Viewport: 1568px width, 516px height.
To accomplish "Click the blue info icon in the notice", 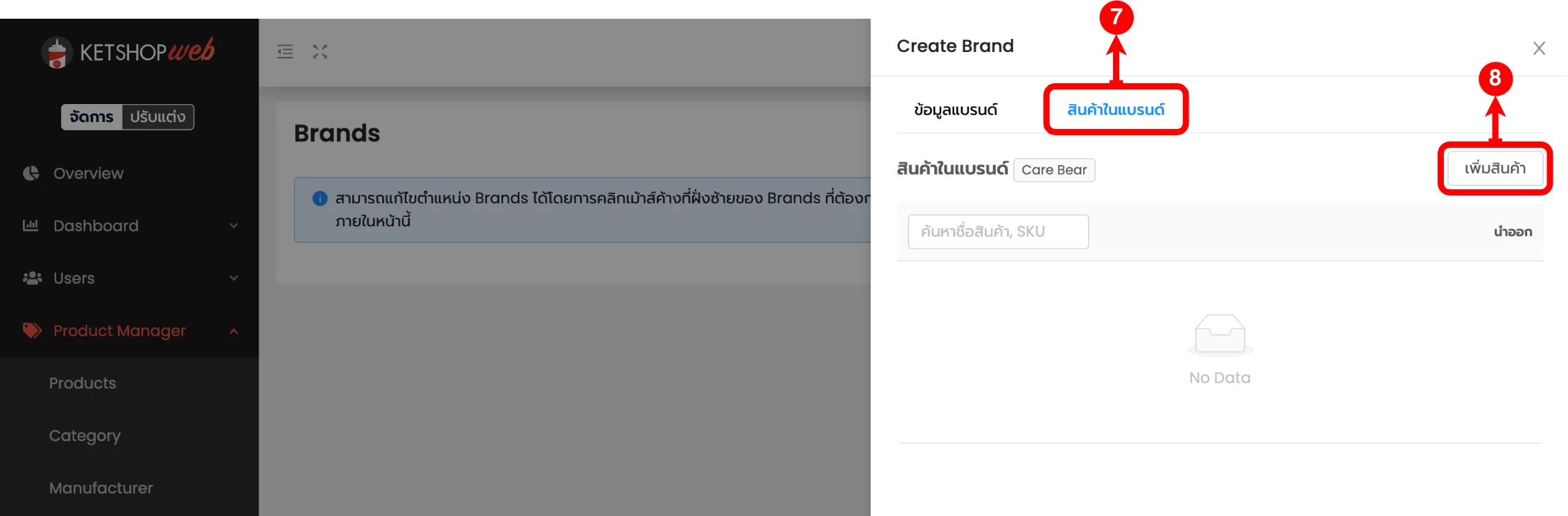I will click(320, 198).
